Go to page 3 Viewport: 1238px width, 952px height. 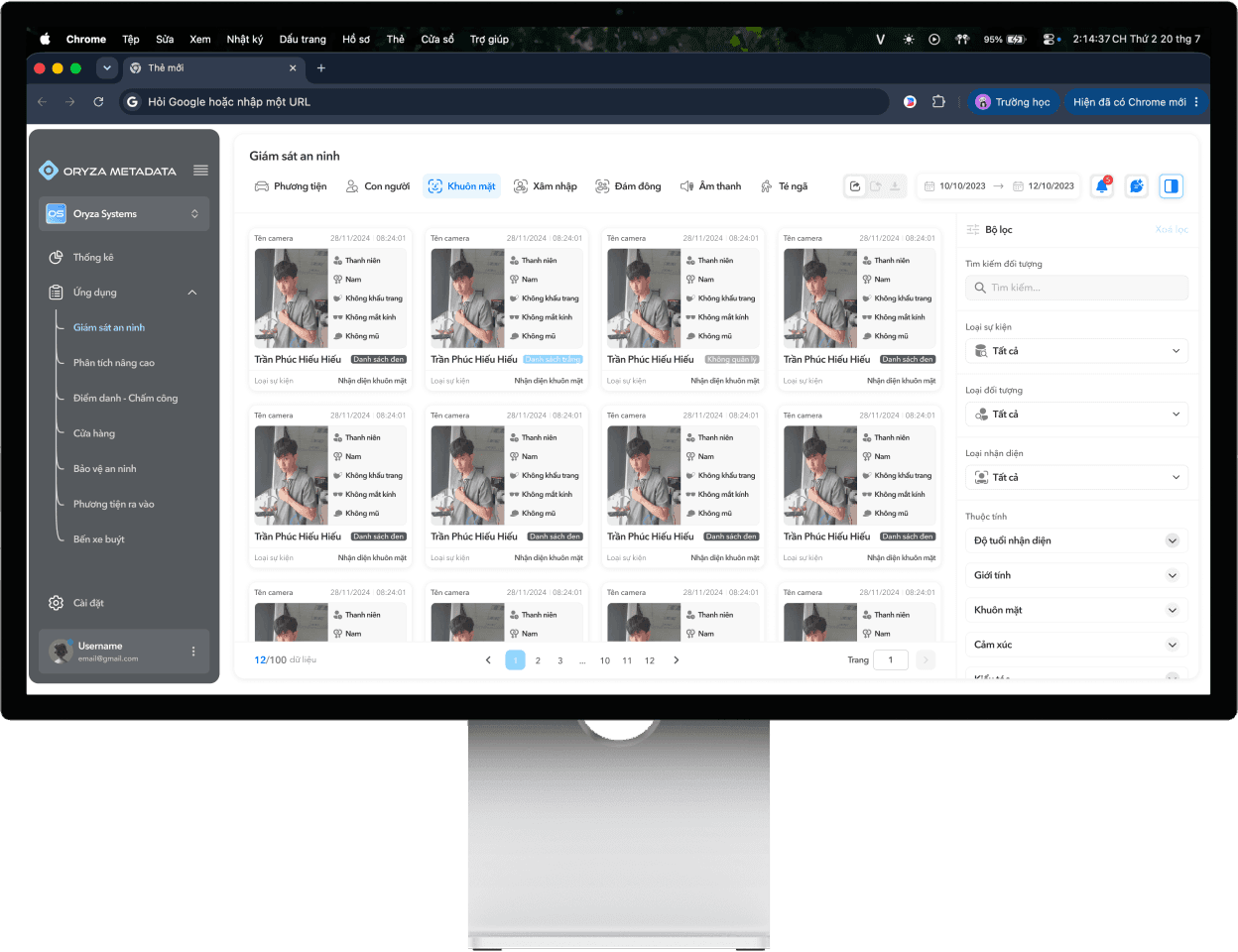coord(560,660)
